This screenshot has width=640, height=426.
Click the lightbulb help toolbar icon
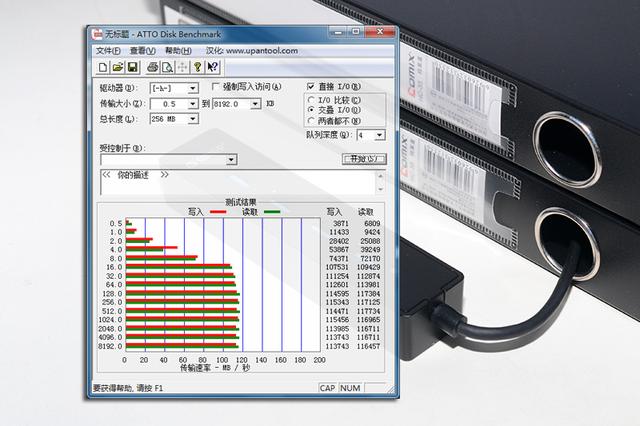pyautogui.click(x=198, y=67)
